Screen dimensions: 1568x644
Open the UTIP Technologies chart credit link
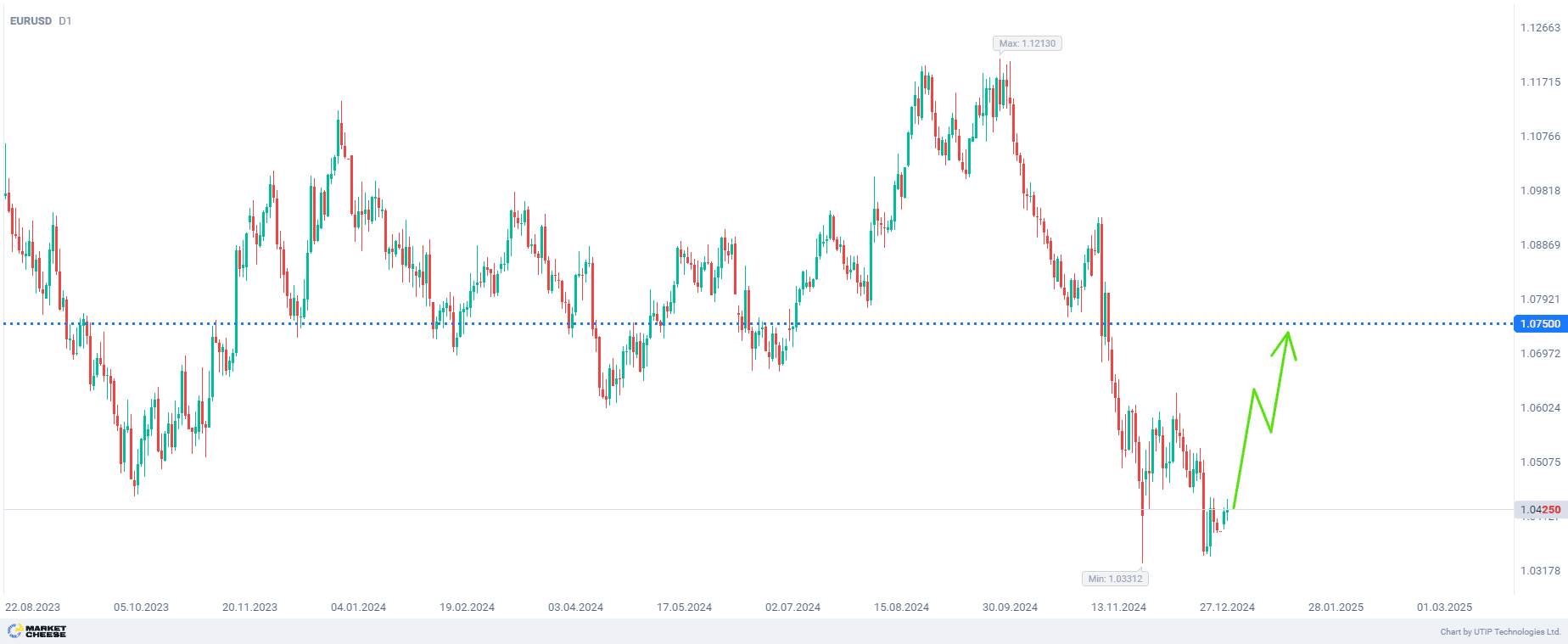click(1499, 632)
